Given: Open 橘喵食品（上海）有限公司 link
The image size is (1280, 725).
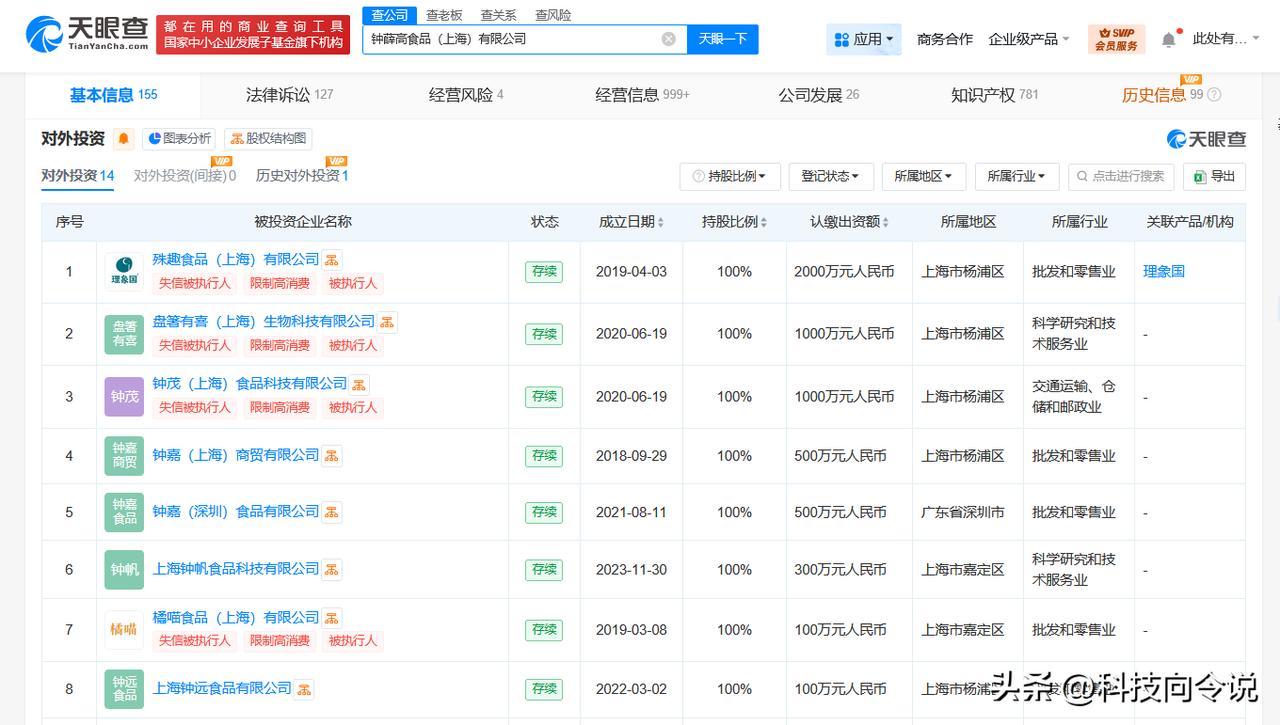Looking at the screenshot, I should pos(236,617).
